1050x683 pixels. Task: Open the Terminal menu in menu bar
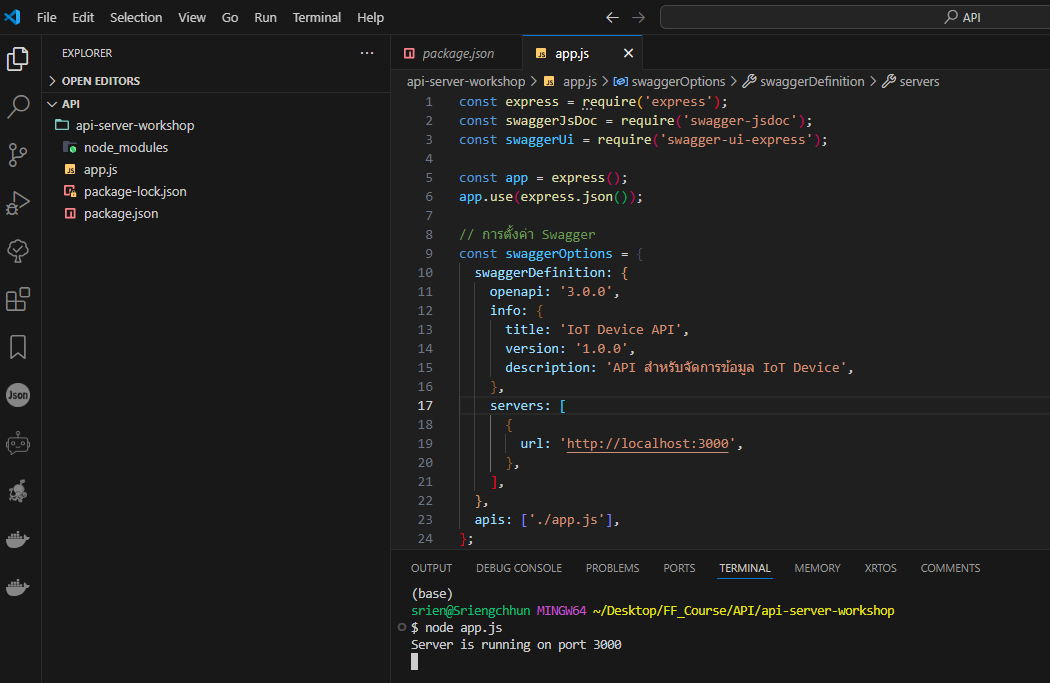click(316, 18)
